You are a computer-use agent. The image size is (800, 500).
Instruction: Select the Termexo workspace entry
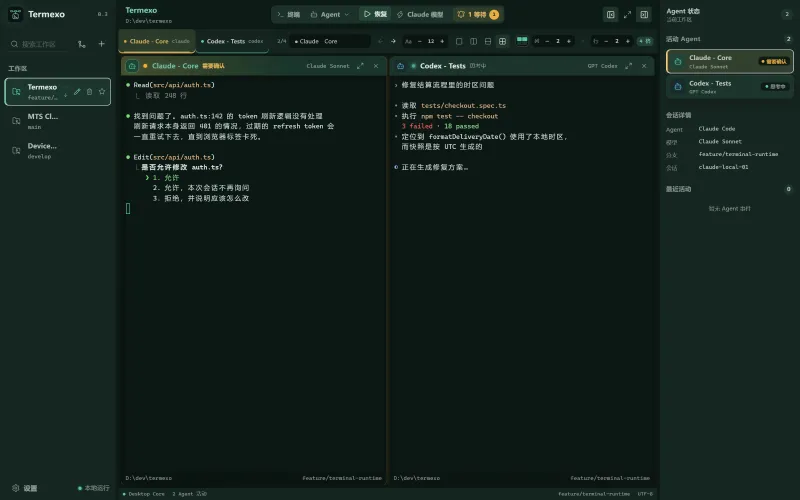pos(58,92)
